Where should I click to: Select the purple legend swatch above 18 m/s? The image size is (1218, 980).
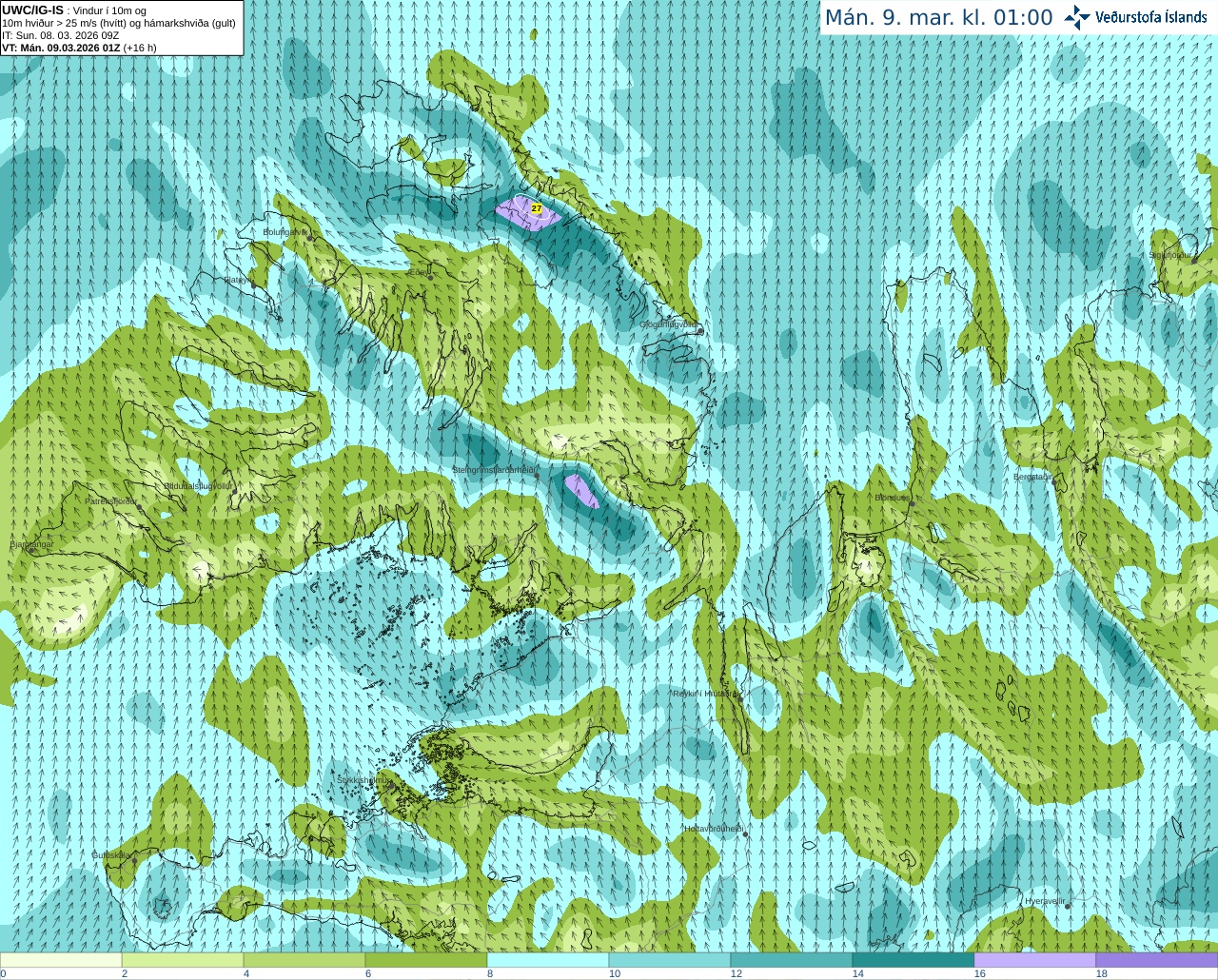[x=1157, y=960]
